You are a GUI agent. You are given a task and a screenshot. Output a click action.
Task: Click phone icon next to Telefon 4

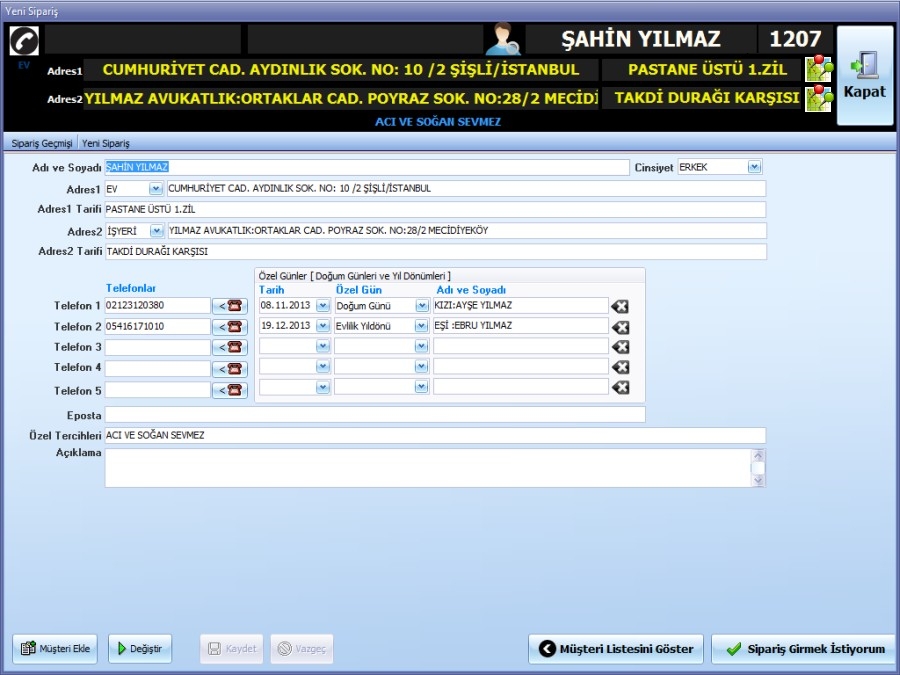230,369
